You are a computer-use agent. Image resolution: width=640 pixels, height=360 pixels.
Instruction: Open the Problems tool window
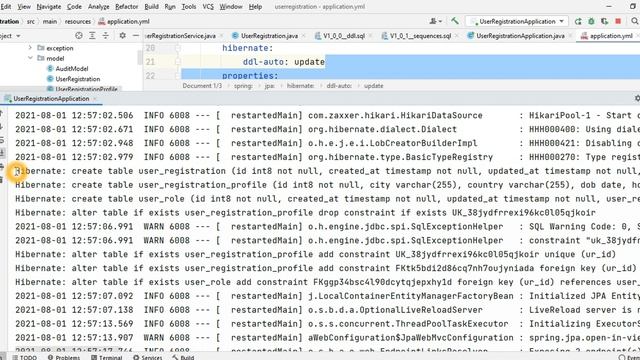pyautogui.click(x=64, y=357)
